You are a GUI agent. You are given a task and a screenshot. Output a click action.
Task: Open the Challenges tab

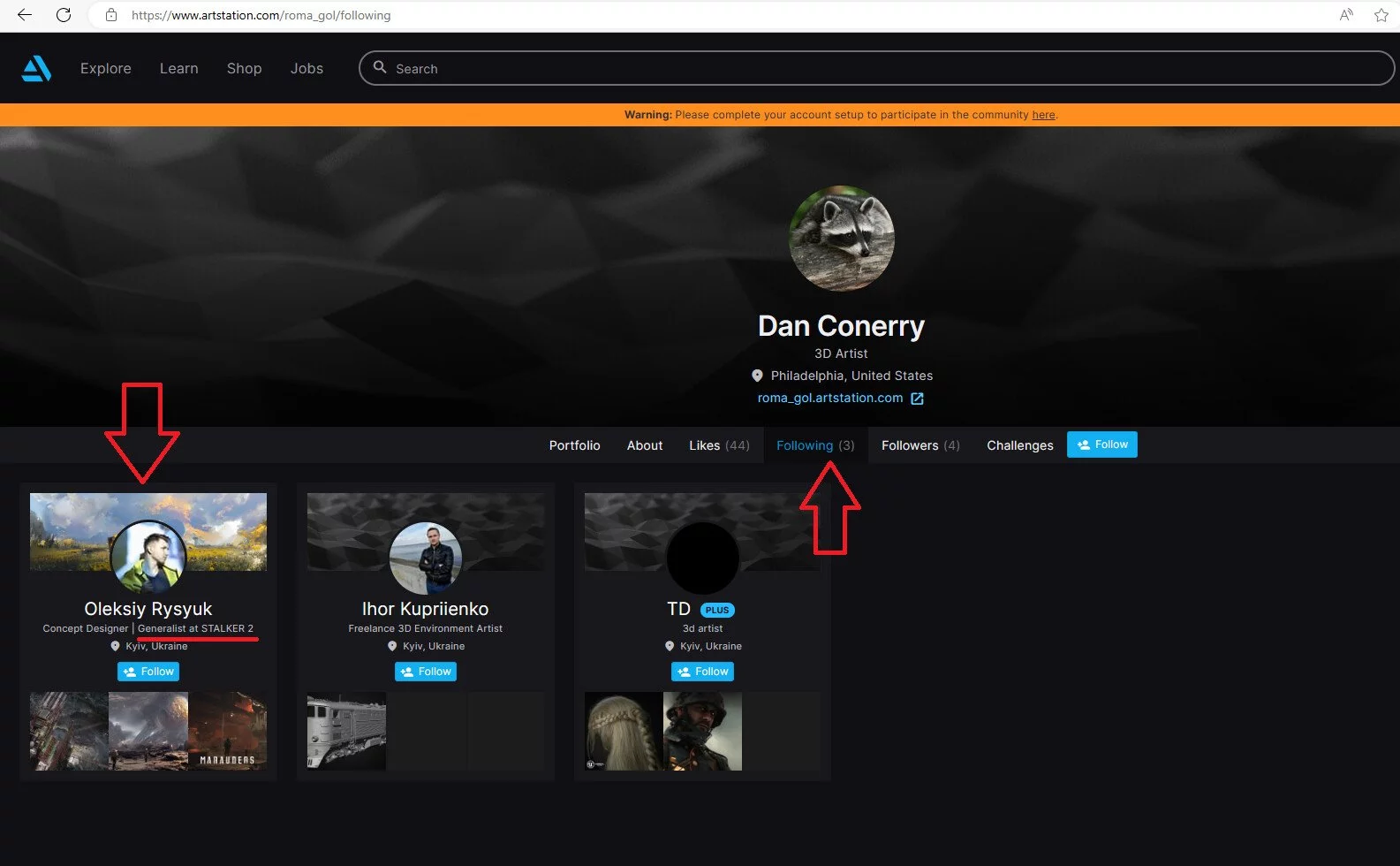pyautogui.click(x=1020, y=445)
